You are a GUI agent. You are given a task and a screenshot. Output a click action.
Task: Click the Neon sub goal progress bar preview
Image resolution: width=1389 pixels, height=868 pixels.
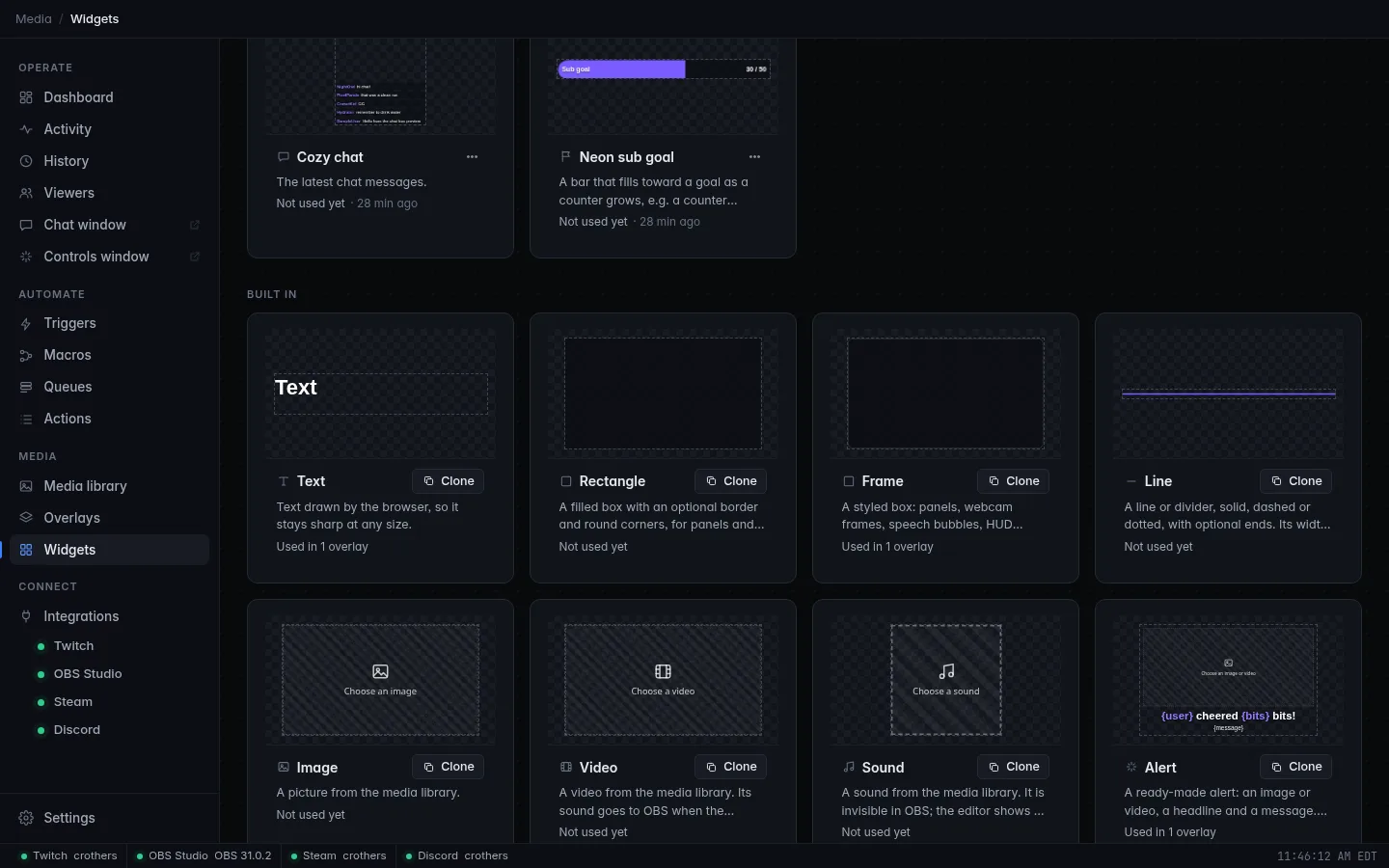[664, 69]
